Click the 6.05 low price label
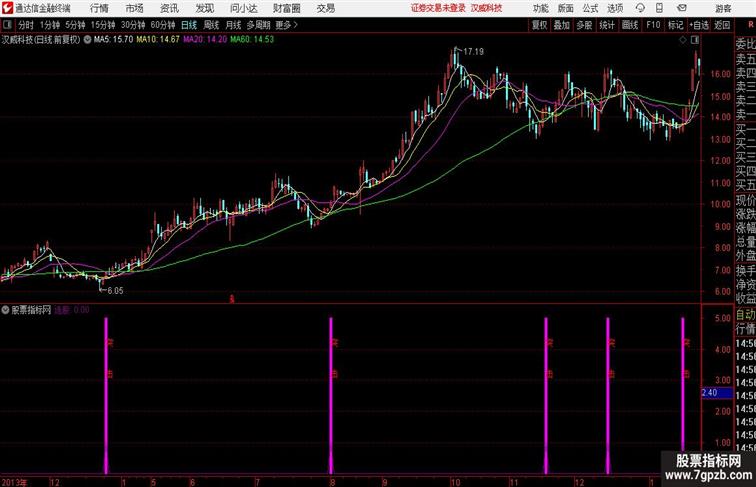Image resolution: width=756 pixels, height=487 pixels. (x=115, y=290)
